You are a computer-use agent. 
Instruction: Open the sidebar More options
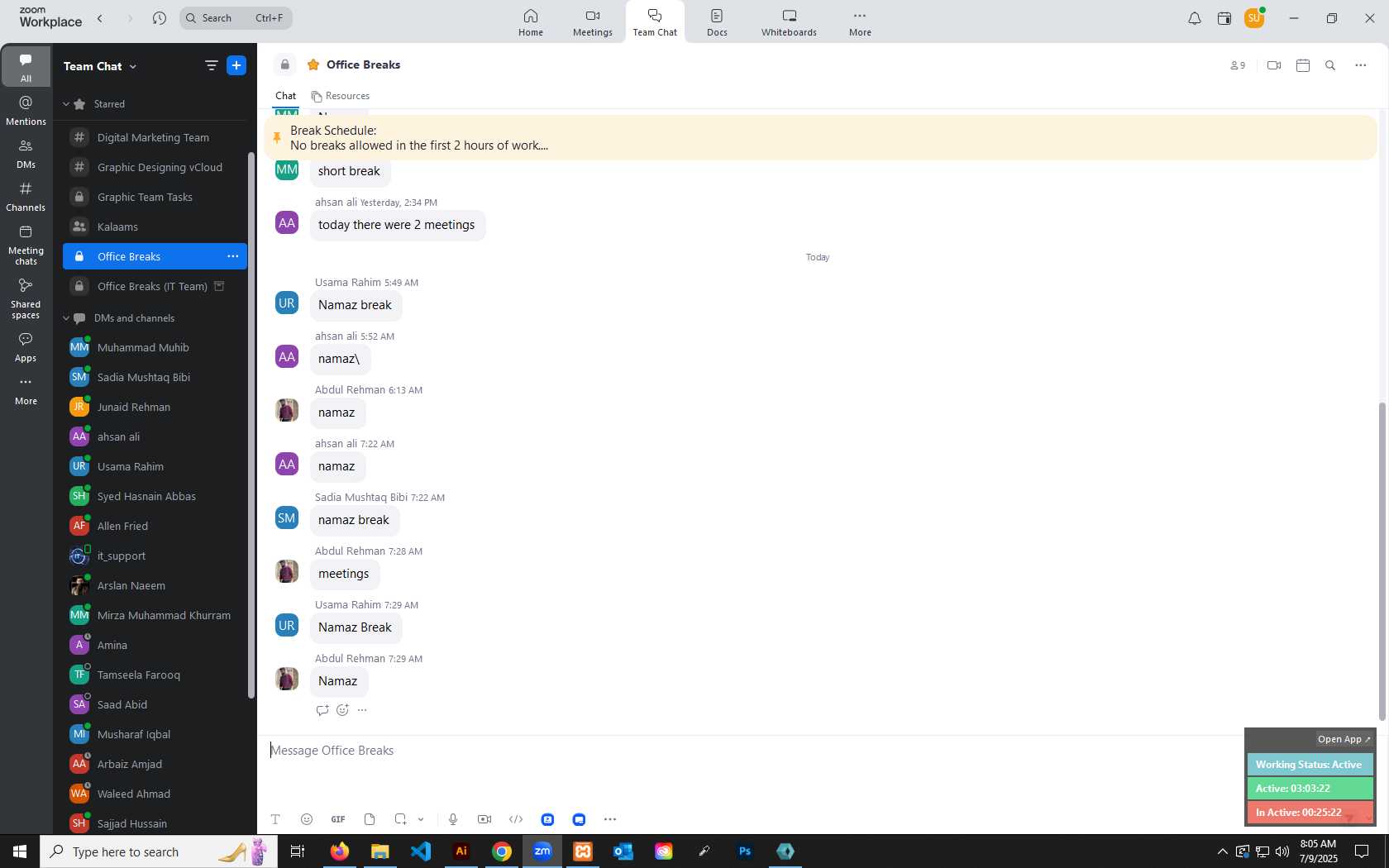click(26, 391)
